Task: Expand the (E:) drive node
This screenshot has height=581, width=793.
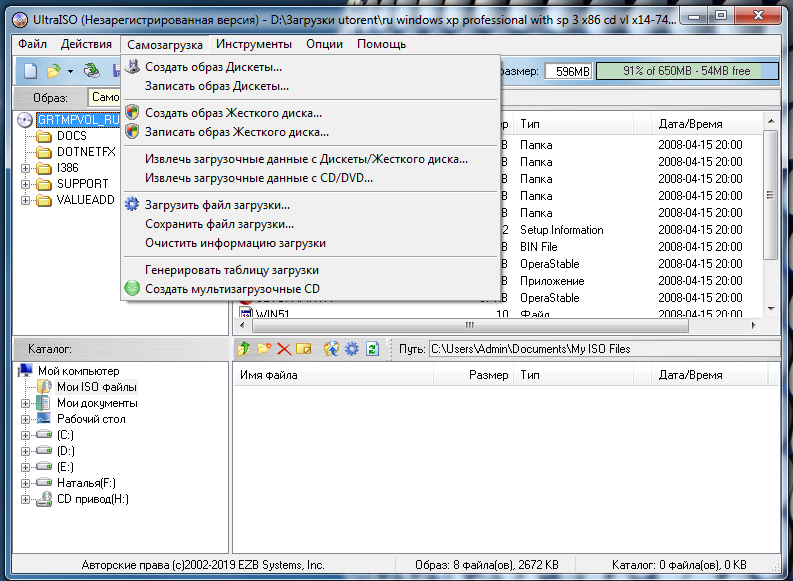Action: coord(25,467)
